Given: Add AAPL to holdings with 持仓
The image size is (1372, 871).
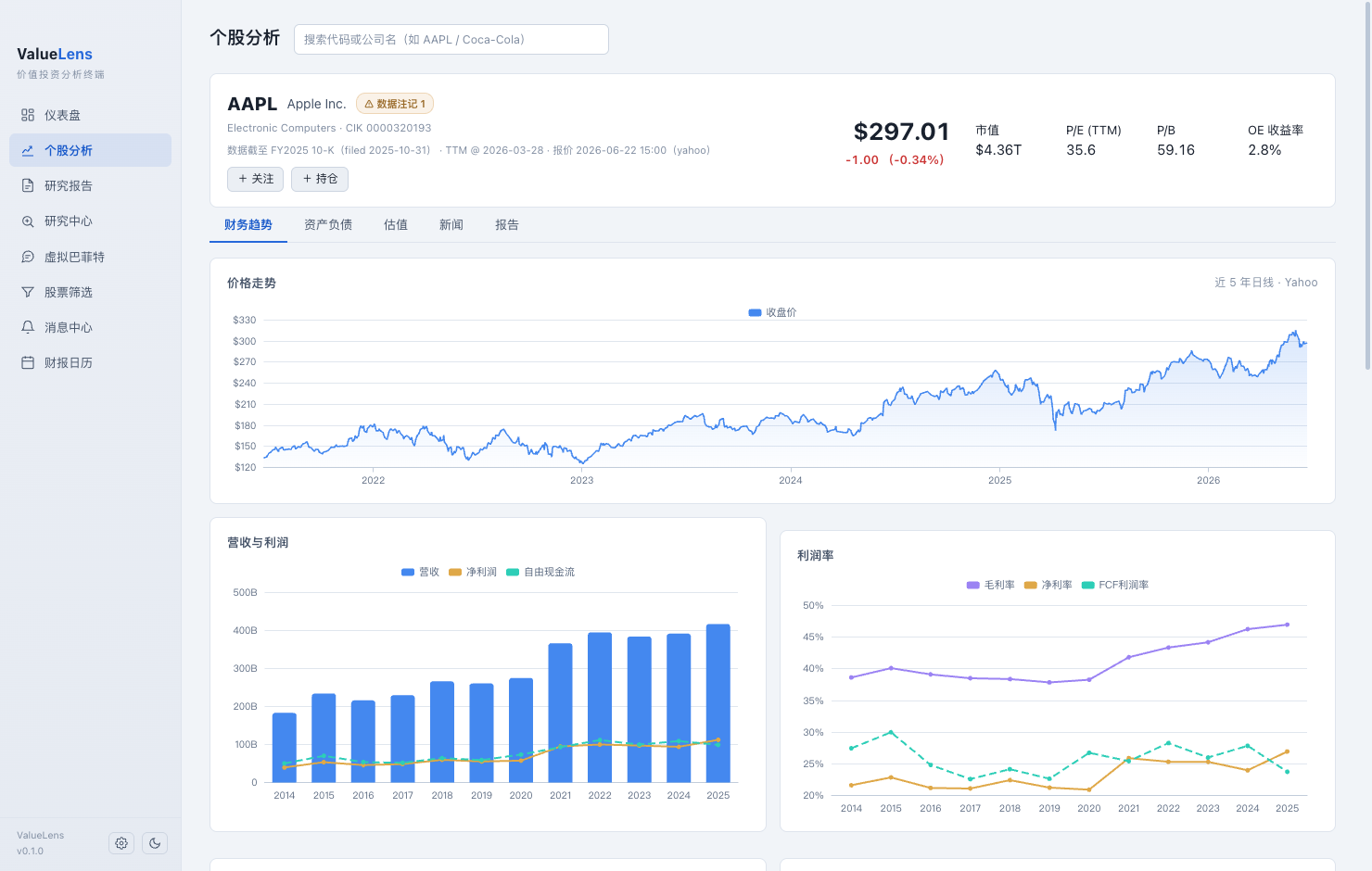Looking at the screenshot, I should tap(320, 179).
